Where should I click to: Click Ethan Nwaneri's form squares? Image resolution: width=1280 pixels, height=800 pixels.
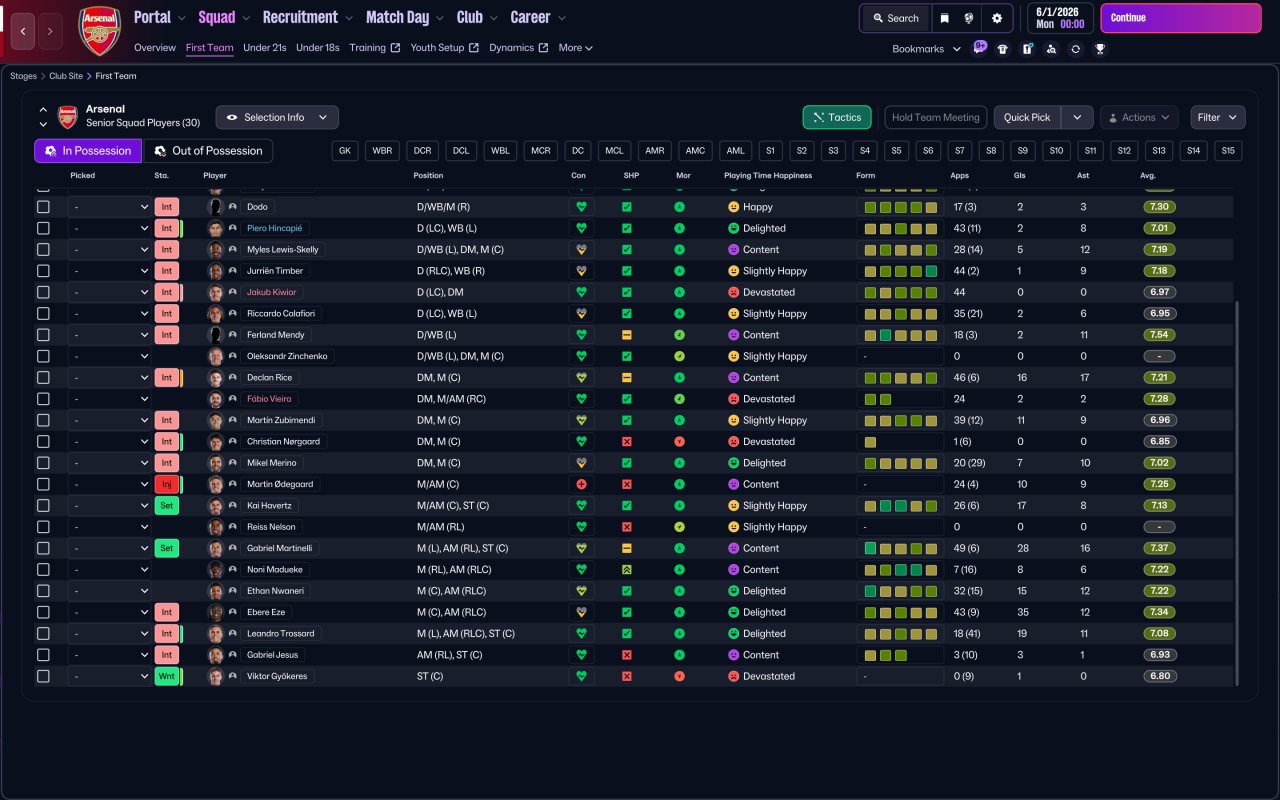900,591
